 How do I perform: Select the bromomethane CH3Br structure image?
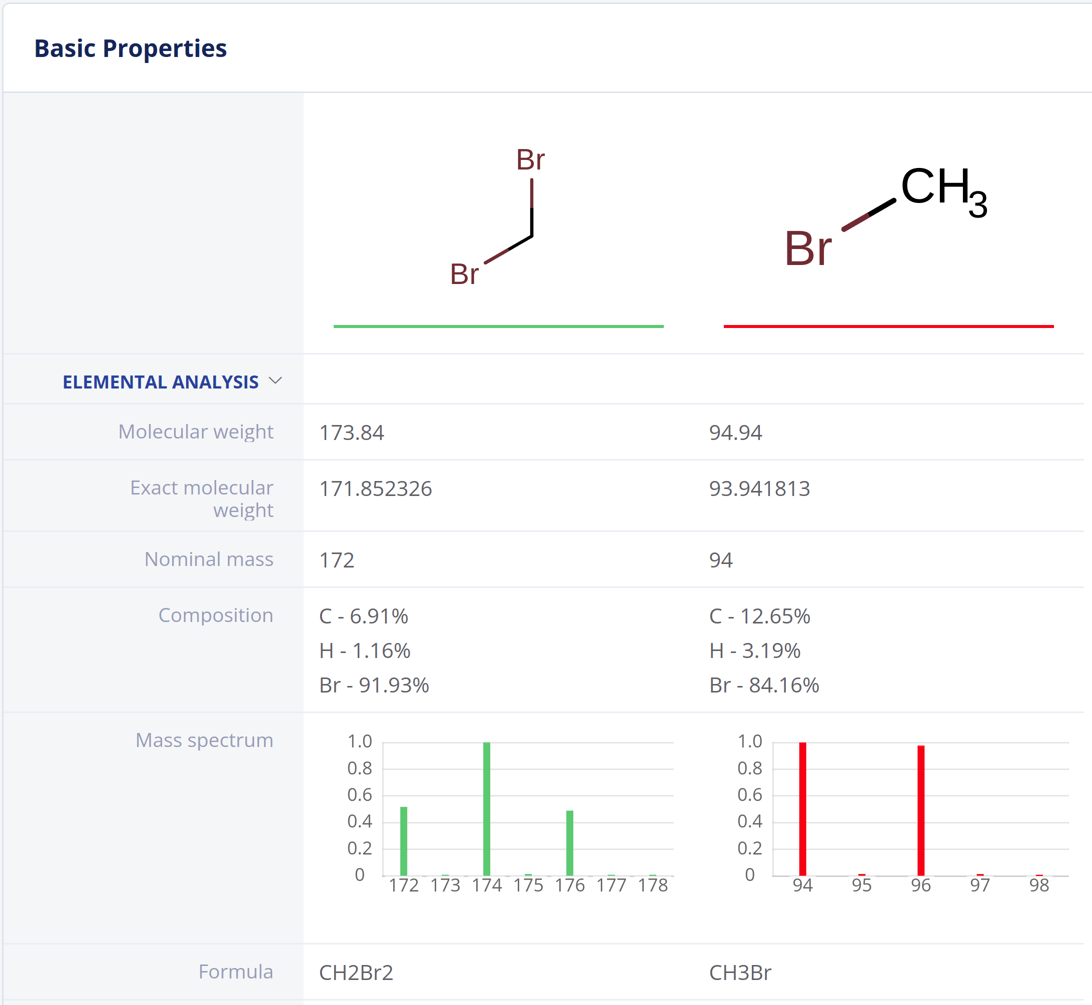tap(886, 217)
